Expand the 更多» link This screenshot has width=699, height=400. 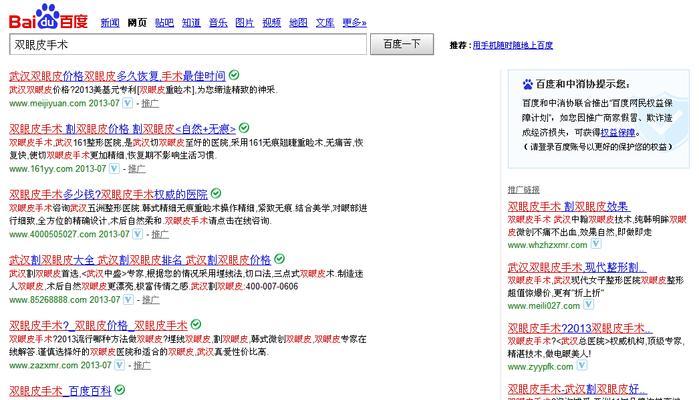click(354, 22)
